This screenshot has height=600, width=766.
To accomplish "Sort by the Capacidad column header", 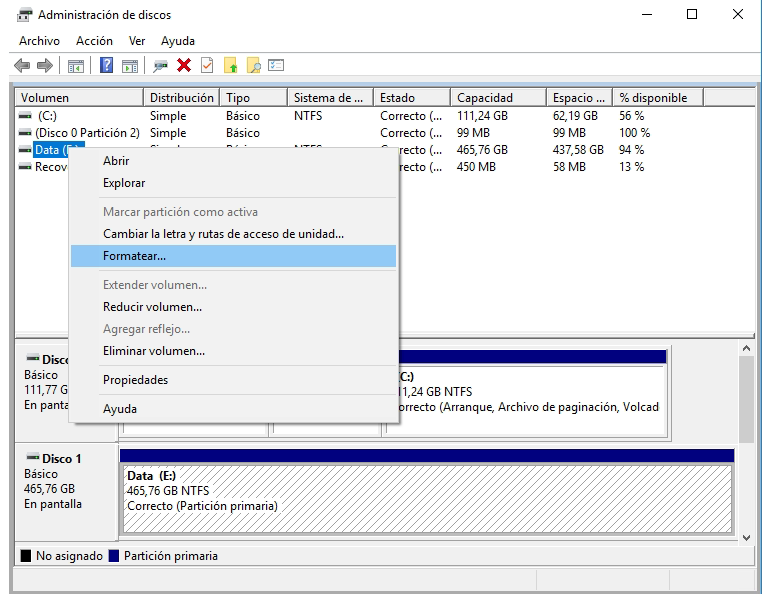I will 484,98.
